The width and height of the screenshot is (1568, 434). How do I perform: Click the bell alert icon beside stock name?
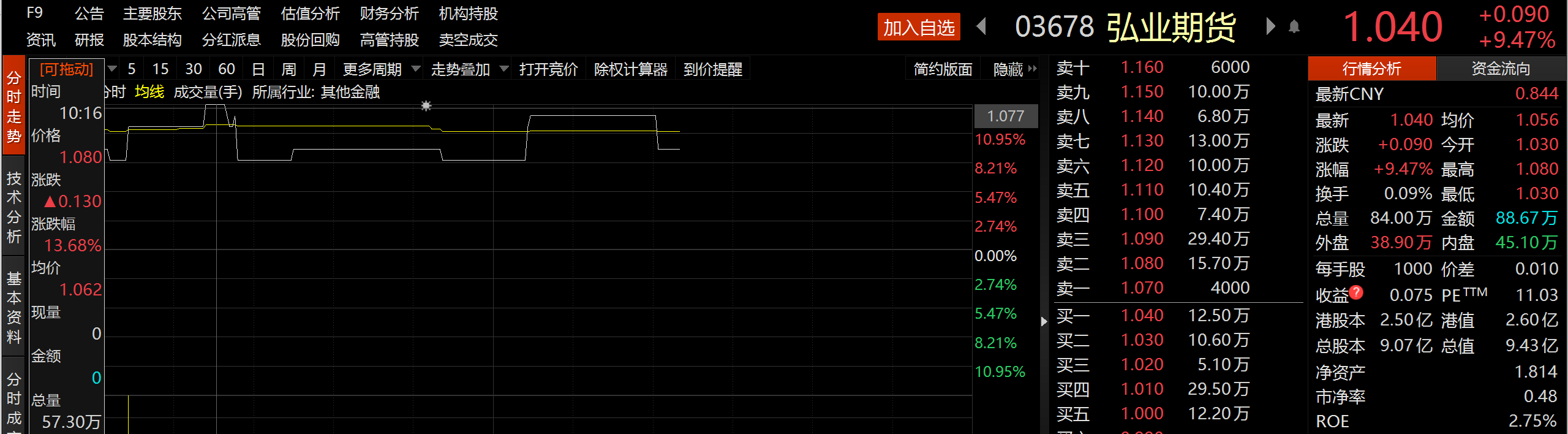click(x=1294, y=26)
